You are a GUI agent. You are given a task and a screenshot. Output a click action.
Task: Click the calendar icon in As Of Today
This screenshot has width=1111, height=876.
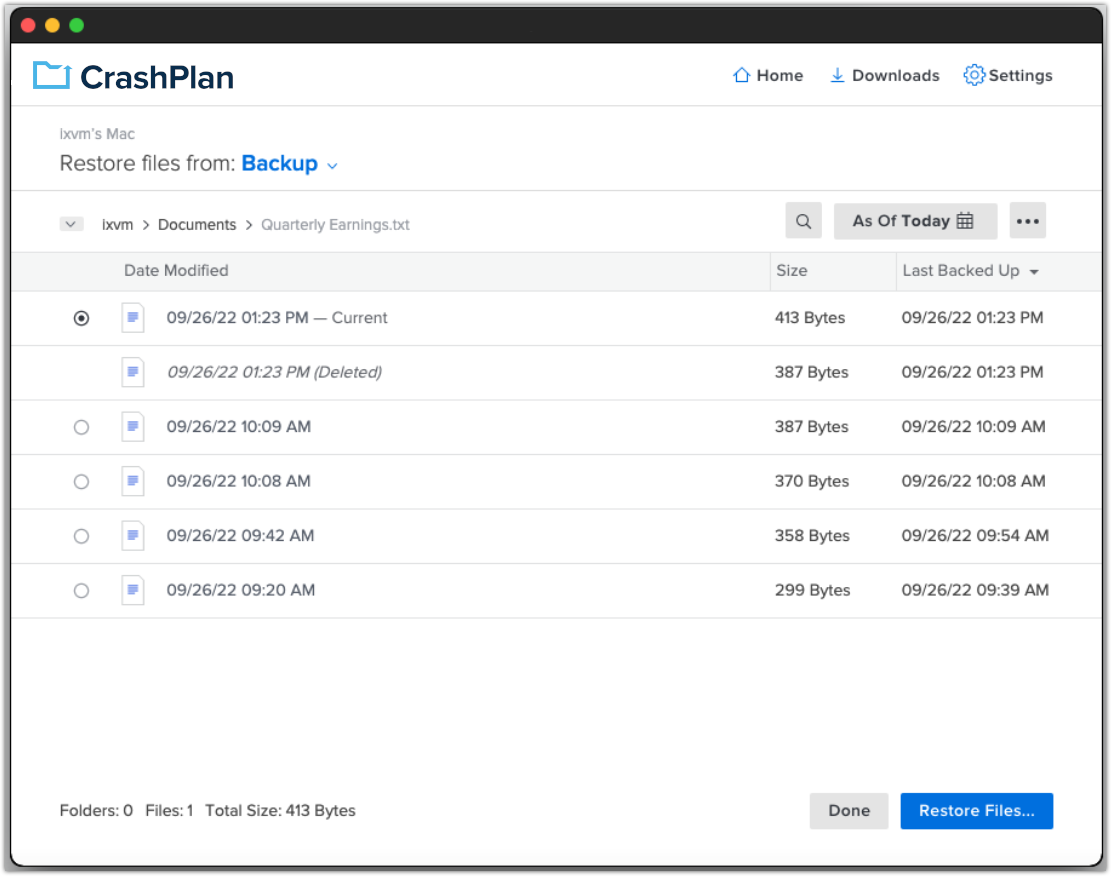[965, 221]
